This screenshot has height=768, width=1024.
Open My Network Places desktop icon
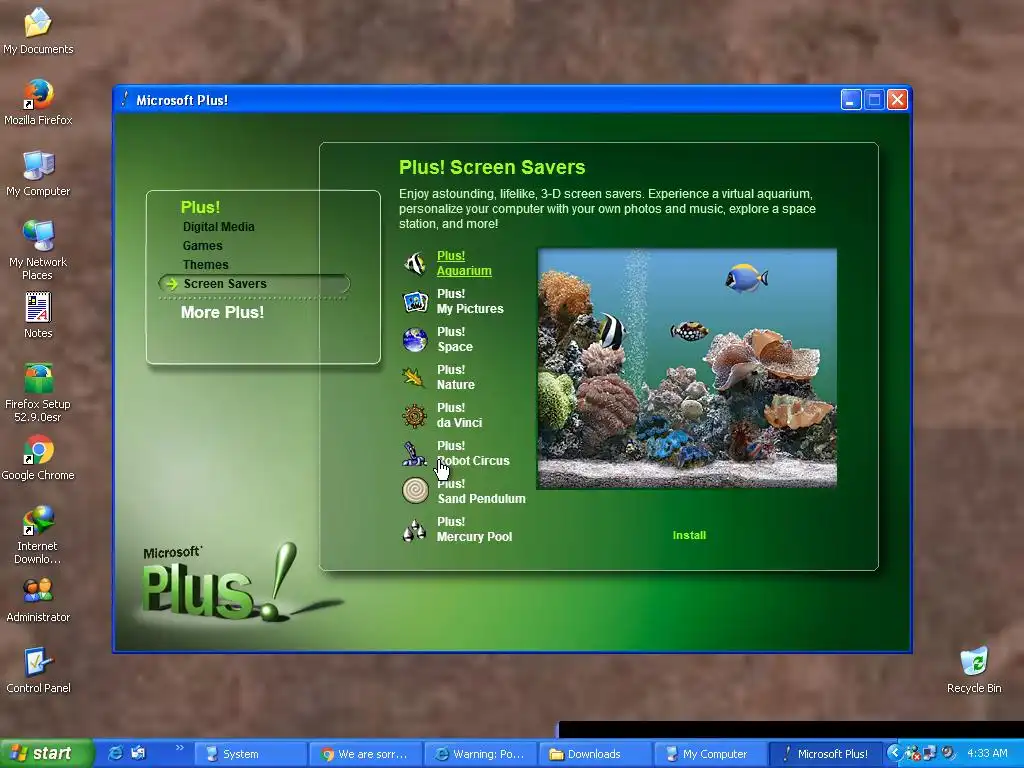click(38, 250)
